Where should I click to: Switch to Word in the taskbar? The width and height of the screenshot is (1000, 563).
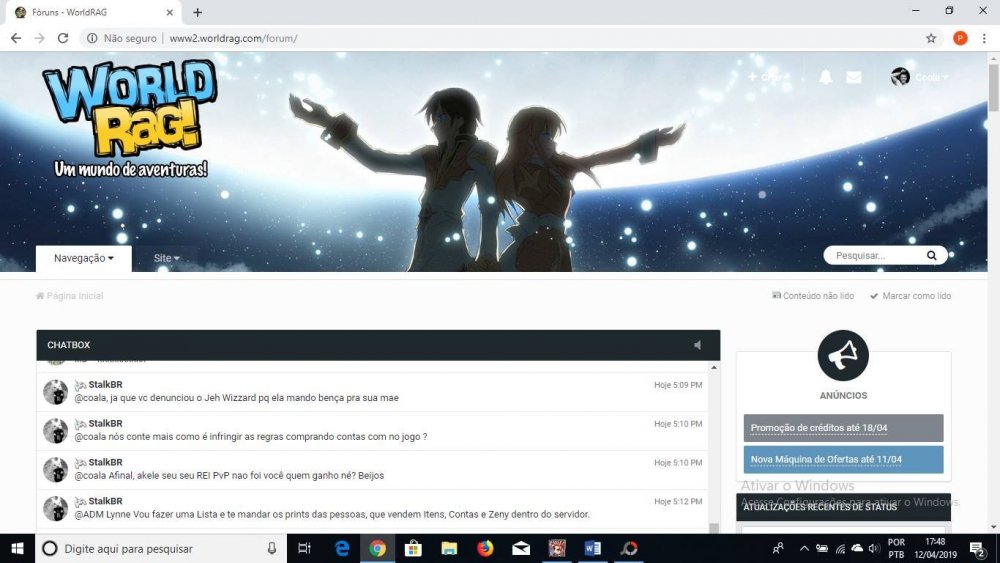point(592,548)
